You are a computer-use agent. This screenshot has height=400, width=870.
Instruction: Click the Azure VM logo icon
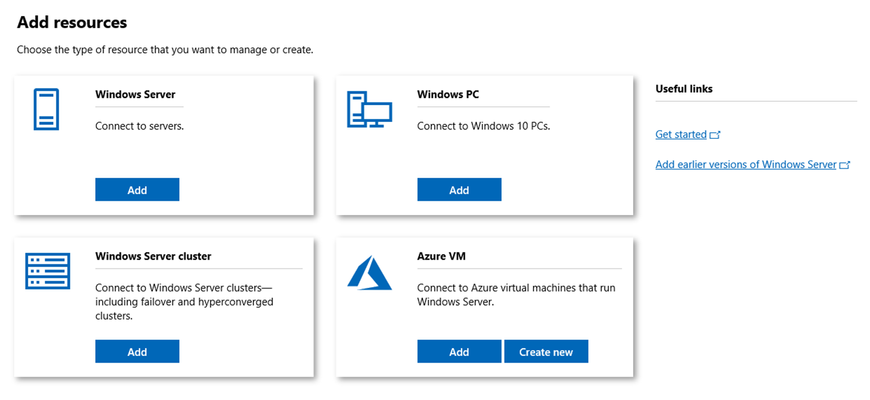coord(370,273)
